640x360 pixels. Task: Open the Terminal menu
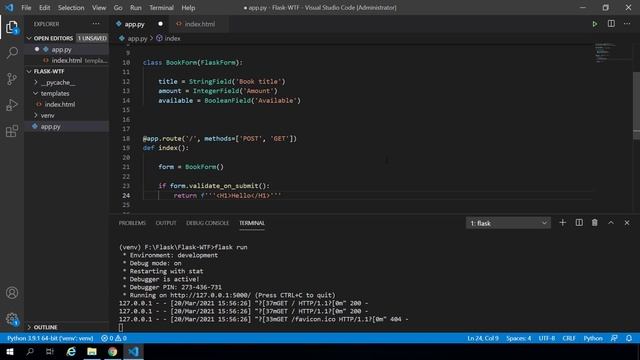pyautogui.click(x=161, y=8)
